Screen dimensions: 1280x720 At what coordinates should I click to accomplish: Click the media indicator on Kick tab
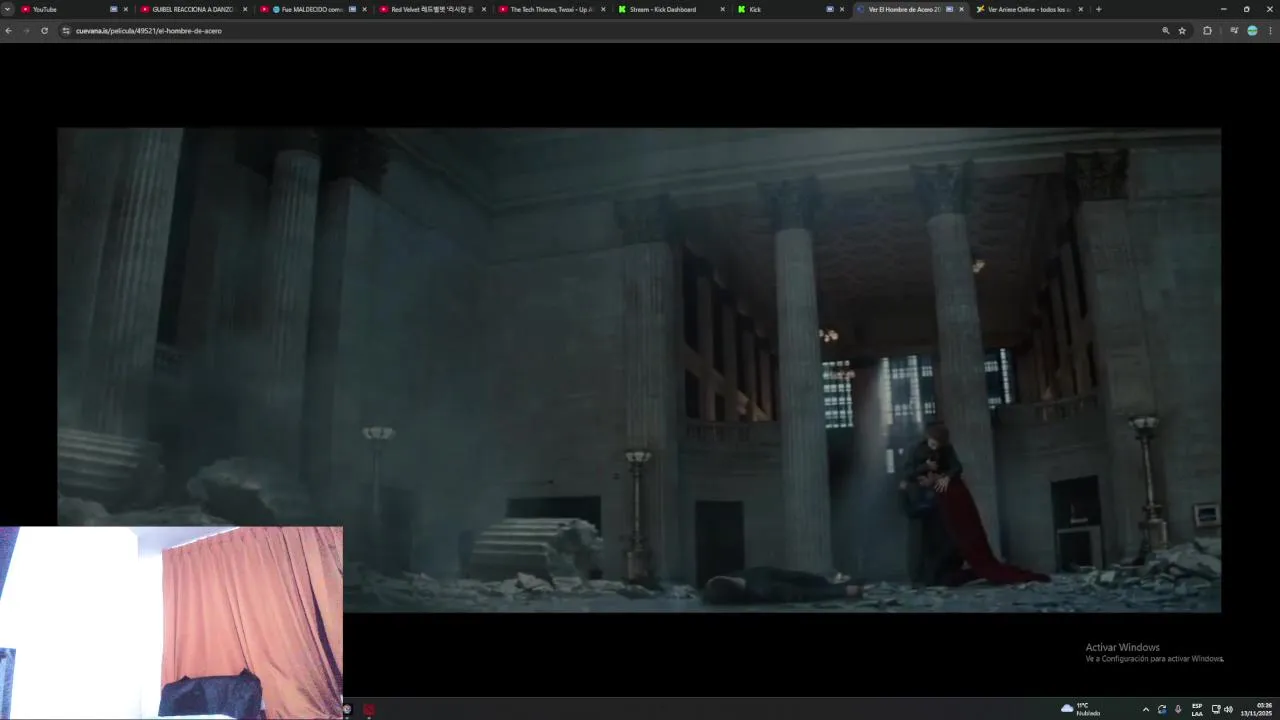[830, 9]
